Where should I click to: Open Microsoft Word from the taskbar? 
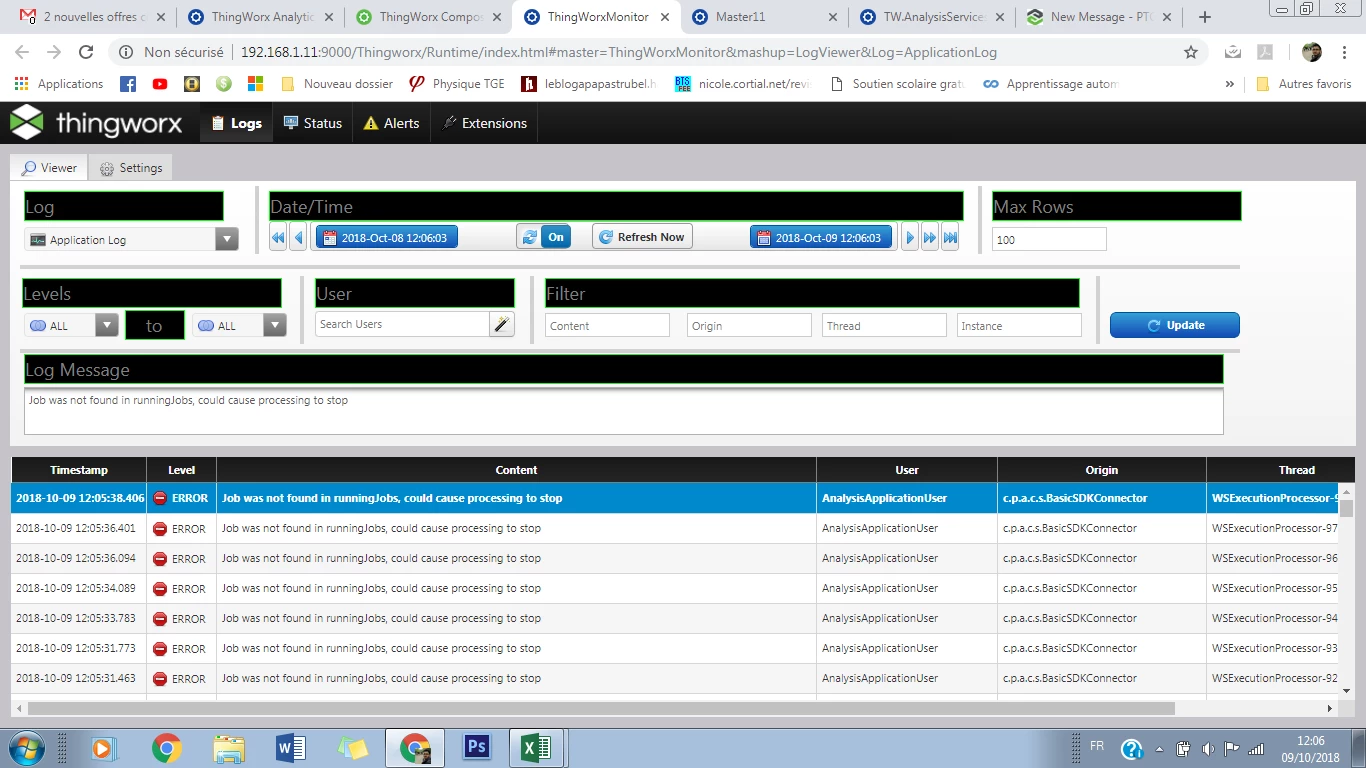(x=291, y=748)
